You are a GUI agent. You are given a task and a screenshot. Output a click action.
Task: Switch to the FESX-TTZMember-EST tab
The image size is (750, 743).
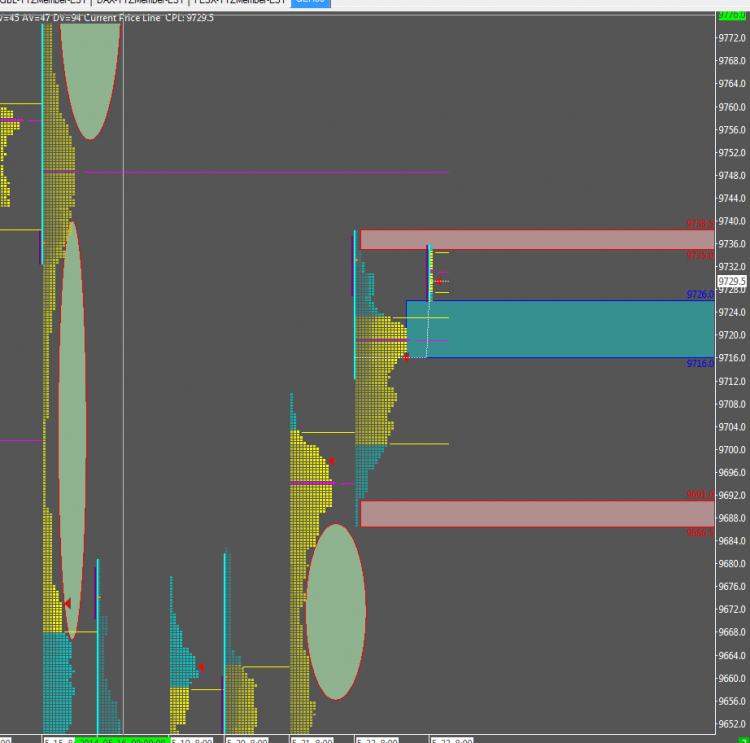[x=240, y=2]
